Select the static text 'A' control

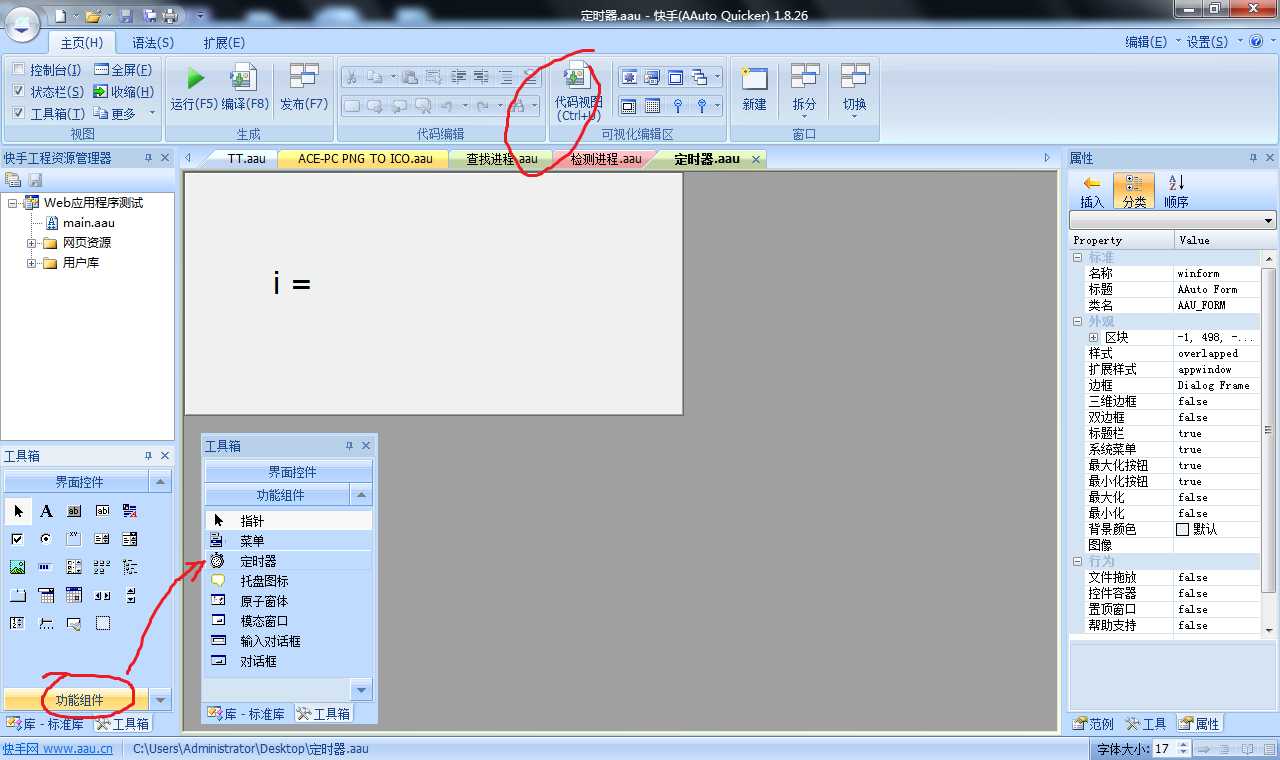[46, 511]
